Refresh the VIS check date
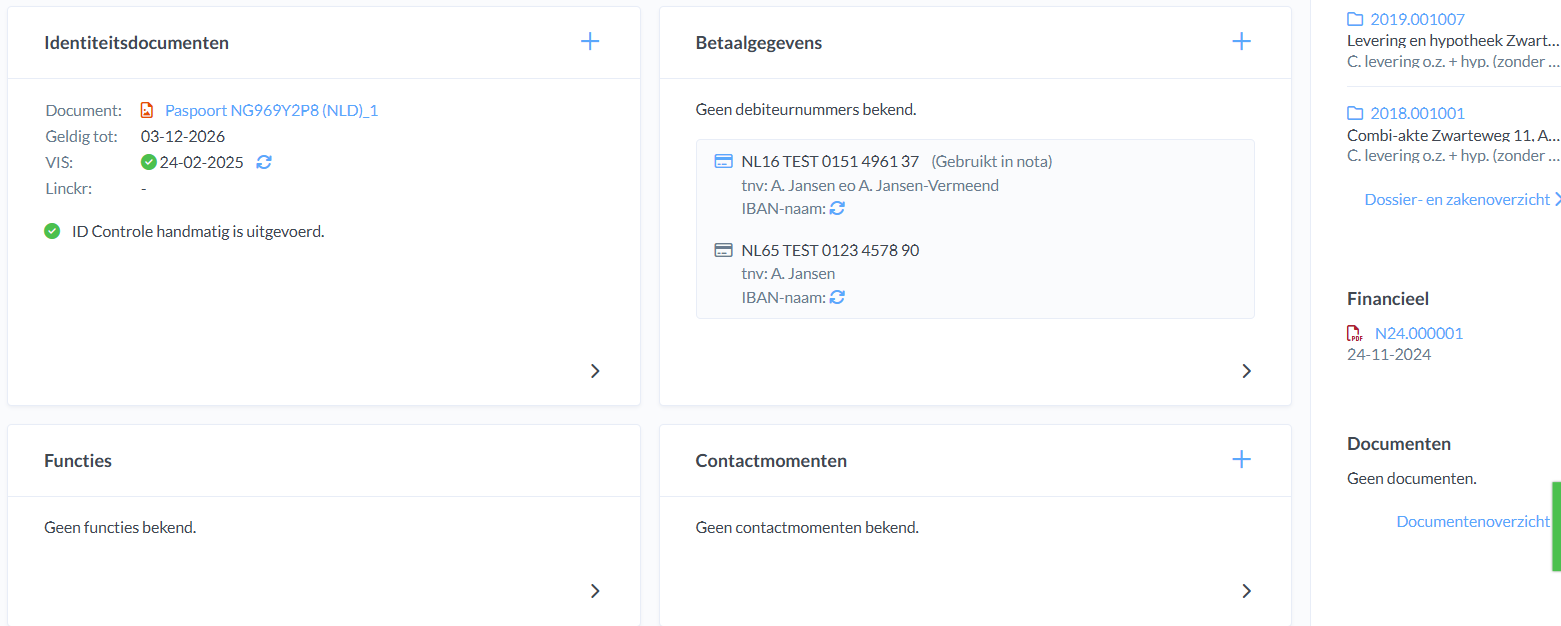The width and height of the screenshot is (1561, 626). pos(264,162)
